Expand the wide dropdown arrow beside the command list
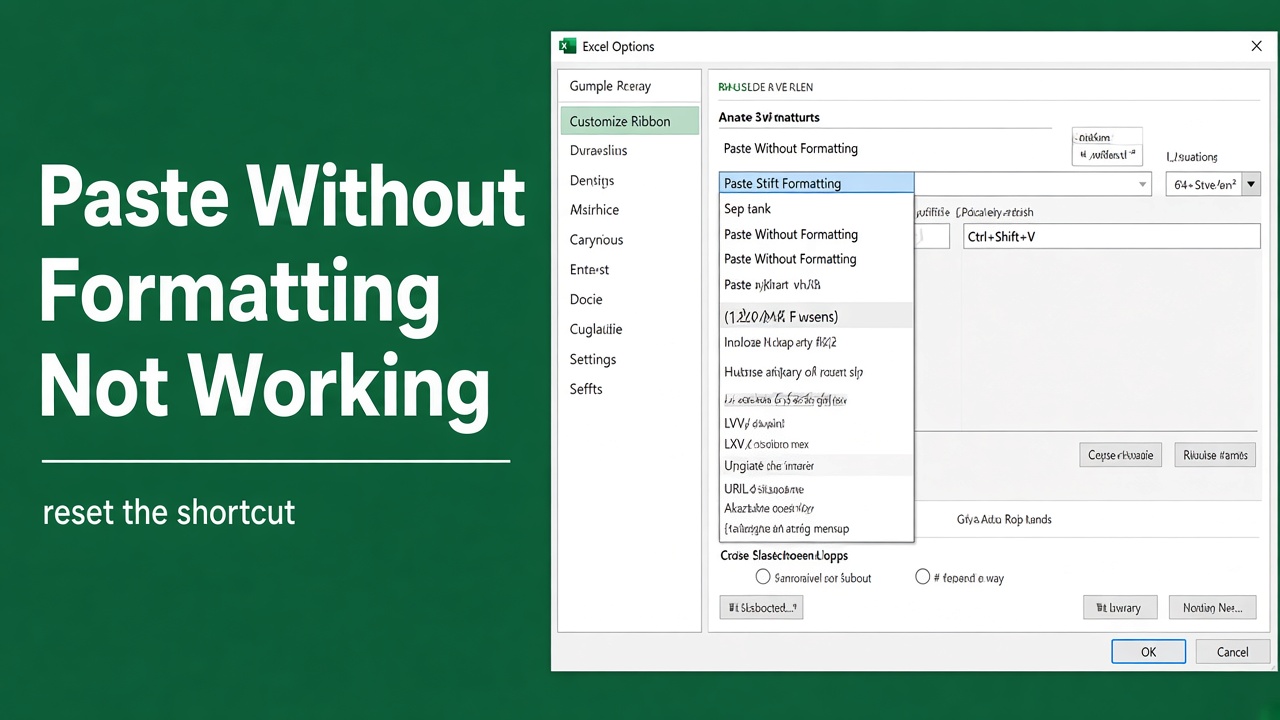This screenshot has width=1280, height=720. [x=1143, y=185]
